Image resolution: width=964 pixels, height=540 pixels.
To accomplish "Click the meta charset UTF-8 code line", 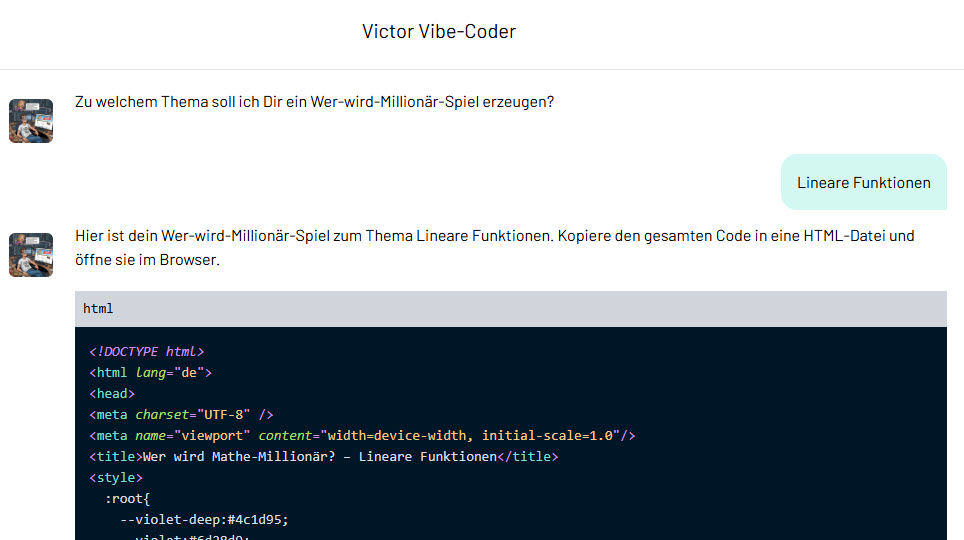I will [x=181, y=415].
